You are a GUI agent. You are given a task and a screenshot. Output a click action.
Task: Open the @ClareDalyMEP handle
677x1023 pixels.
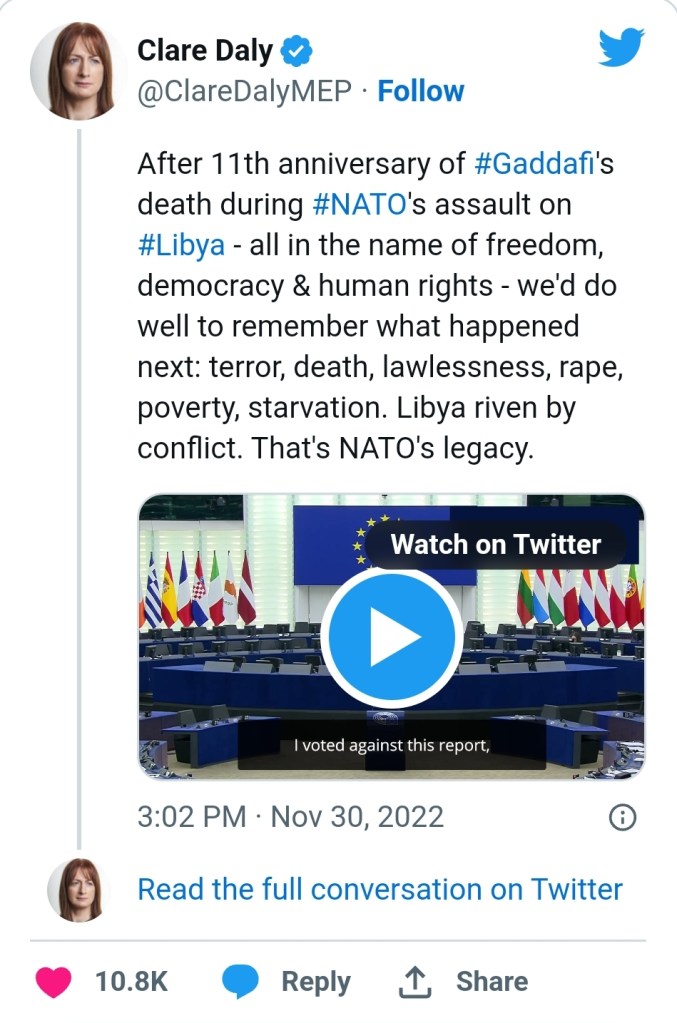click(x=244, y=91)
